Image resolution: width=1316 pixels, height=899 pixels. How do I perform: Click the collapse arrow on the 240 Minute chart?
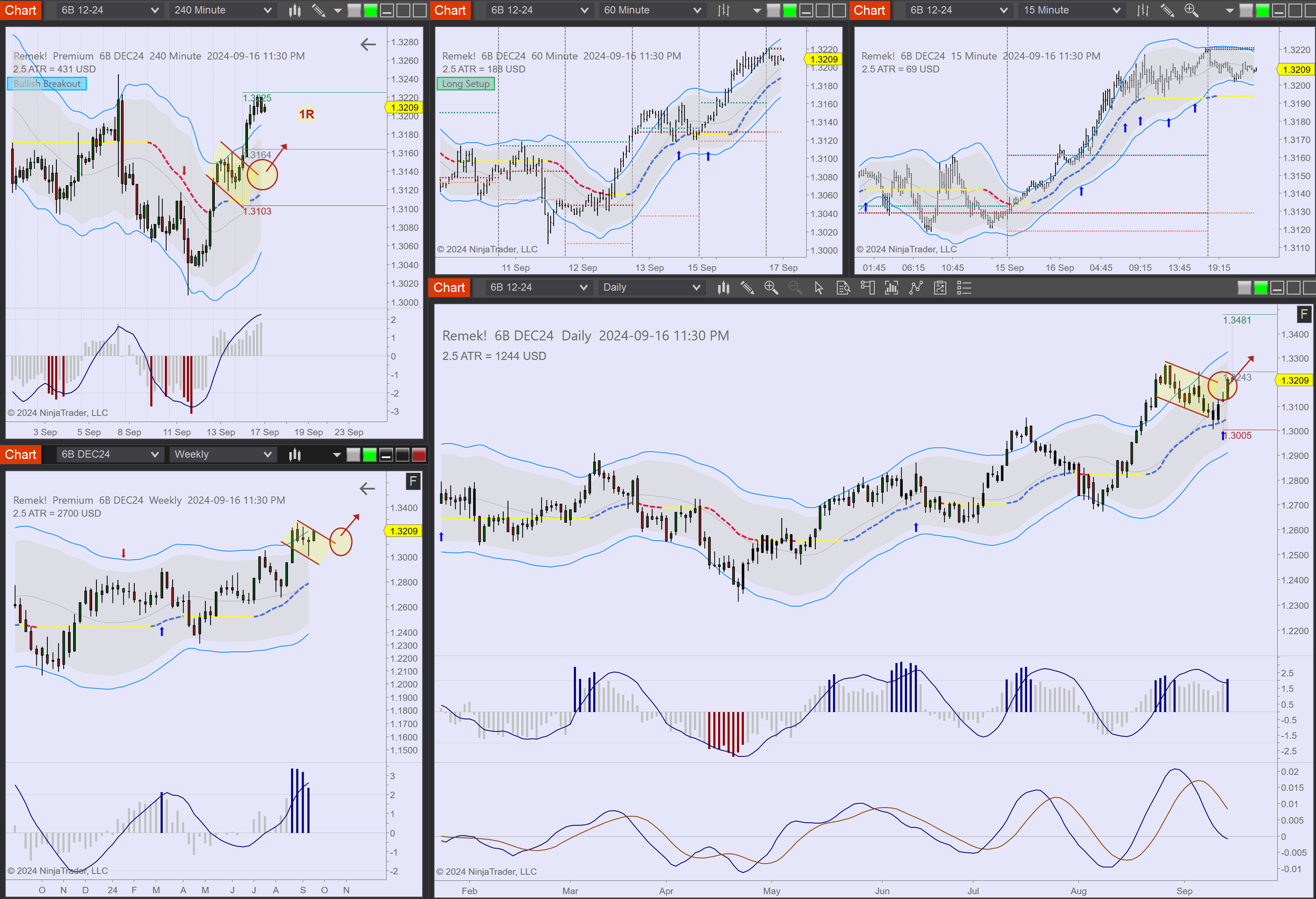(368, 44)
